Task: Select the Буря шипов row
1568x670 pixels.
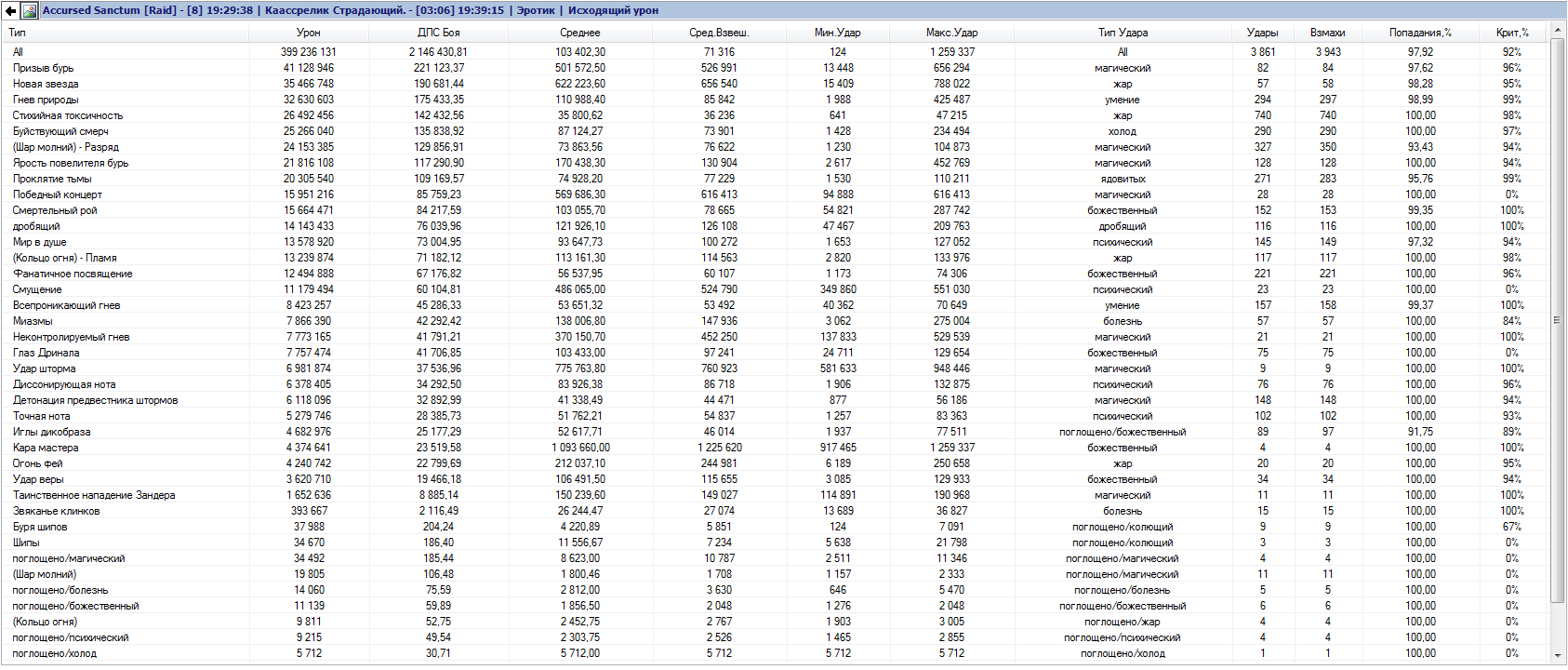Action: pyautogui.click(x=776, y=527)
